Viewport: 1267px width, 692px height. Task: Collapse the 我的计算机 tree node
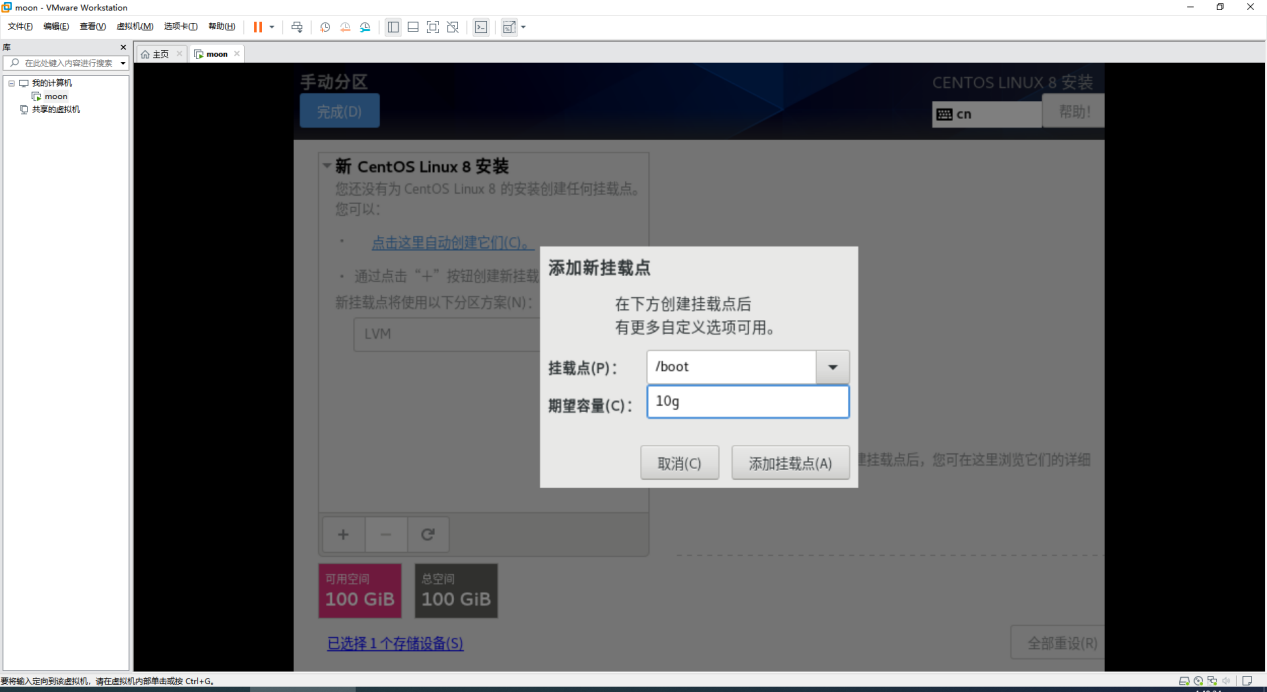(x=11, y=83)
